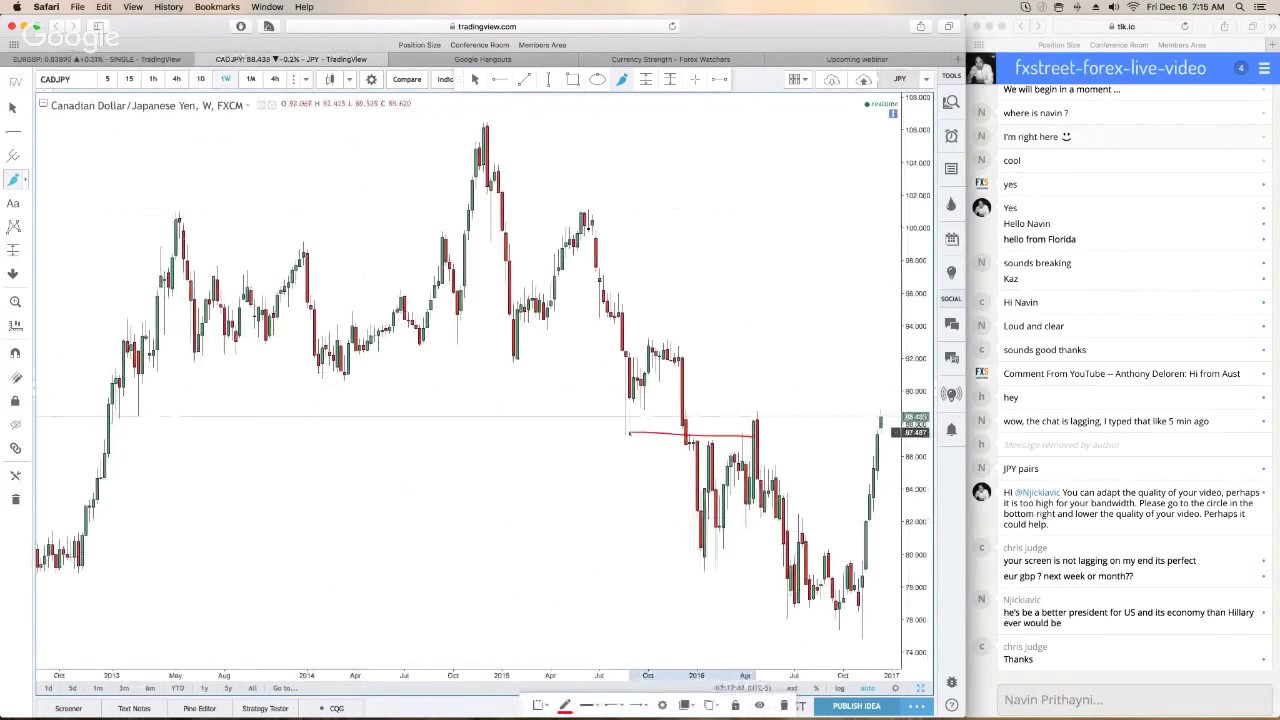The width and height of the screenshot is (1280, 720).
Task: Click the PUBLISH IDEA button
Action: [x=856, y=706]
